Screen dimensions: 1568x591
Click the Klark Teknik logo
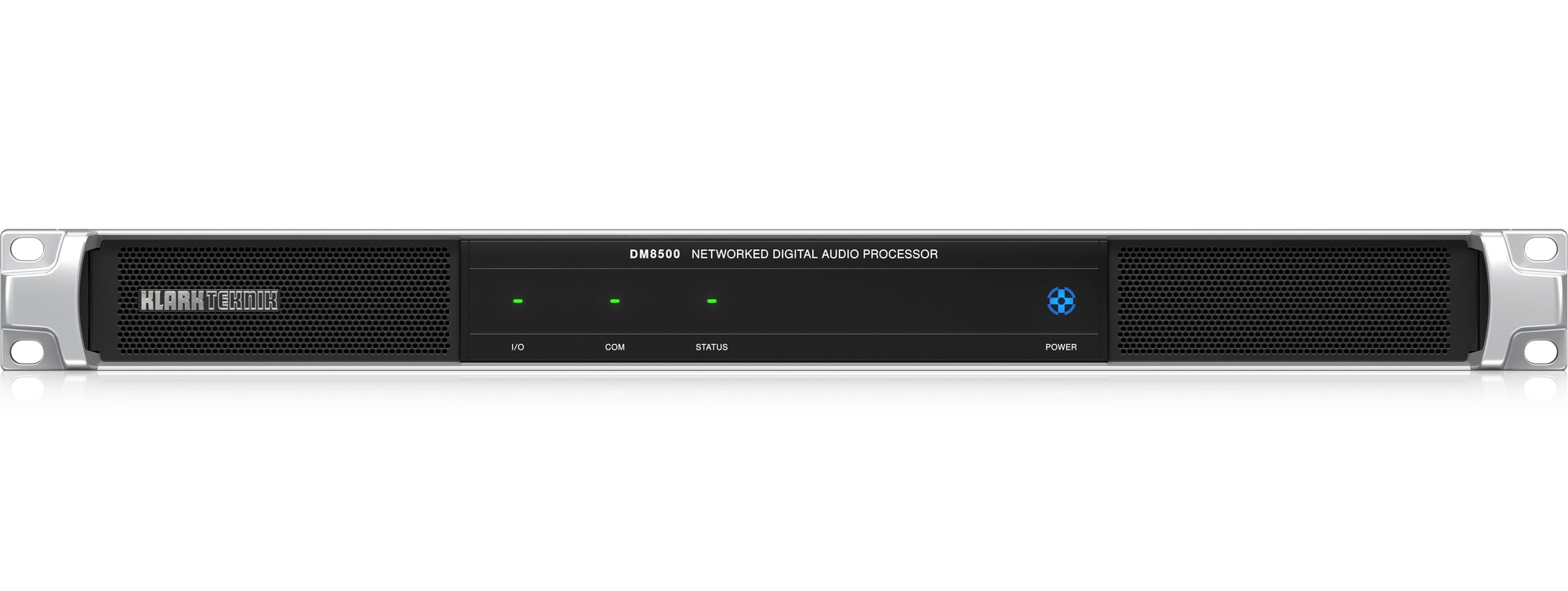(209, 301)
